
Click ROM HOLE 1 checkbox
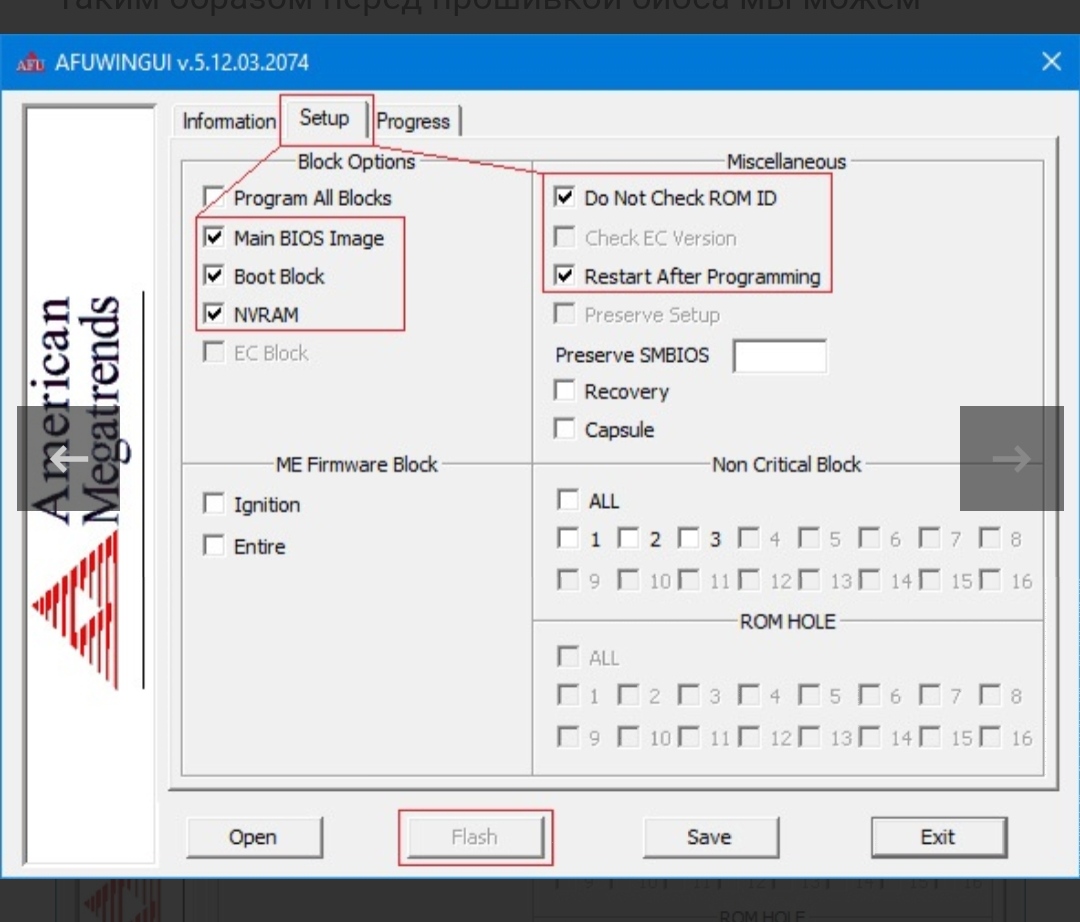(568, 695)
